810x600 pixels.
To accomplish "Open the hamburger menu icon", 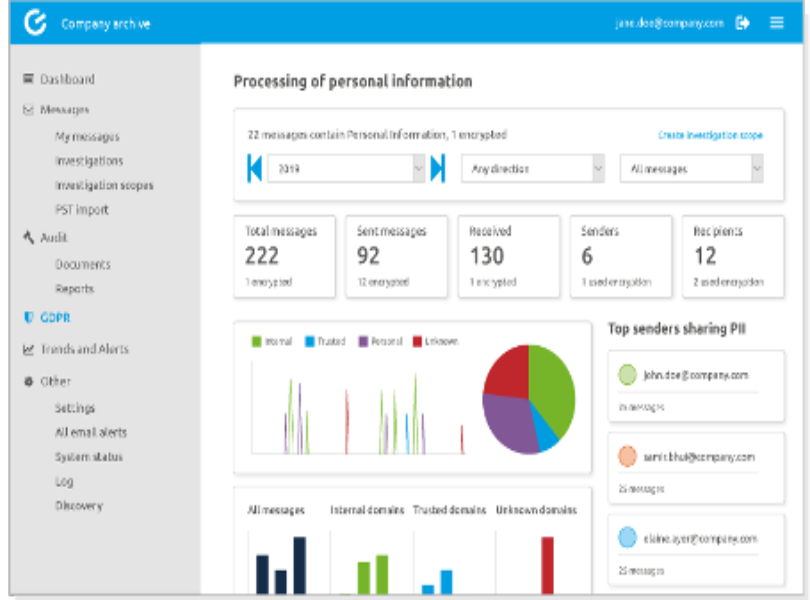I will tap(777, 23).
